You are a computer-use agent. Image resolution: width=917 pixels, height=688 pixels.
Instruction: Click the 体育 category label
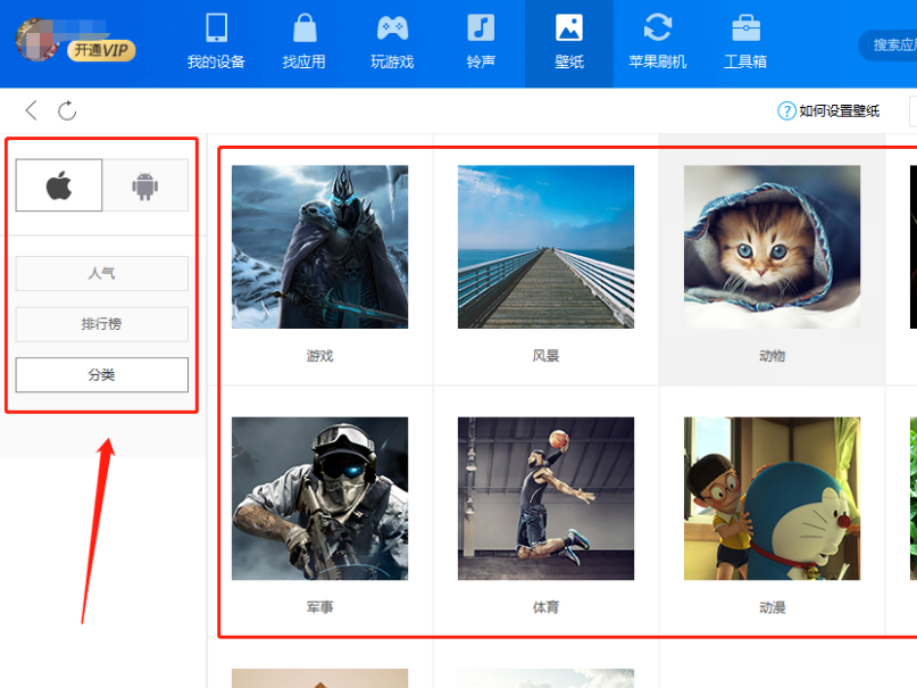tap(546, 607)
